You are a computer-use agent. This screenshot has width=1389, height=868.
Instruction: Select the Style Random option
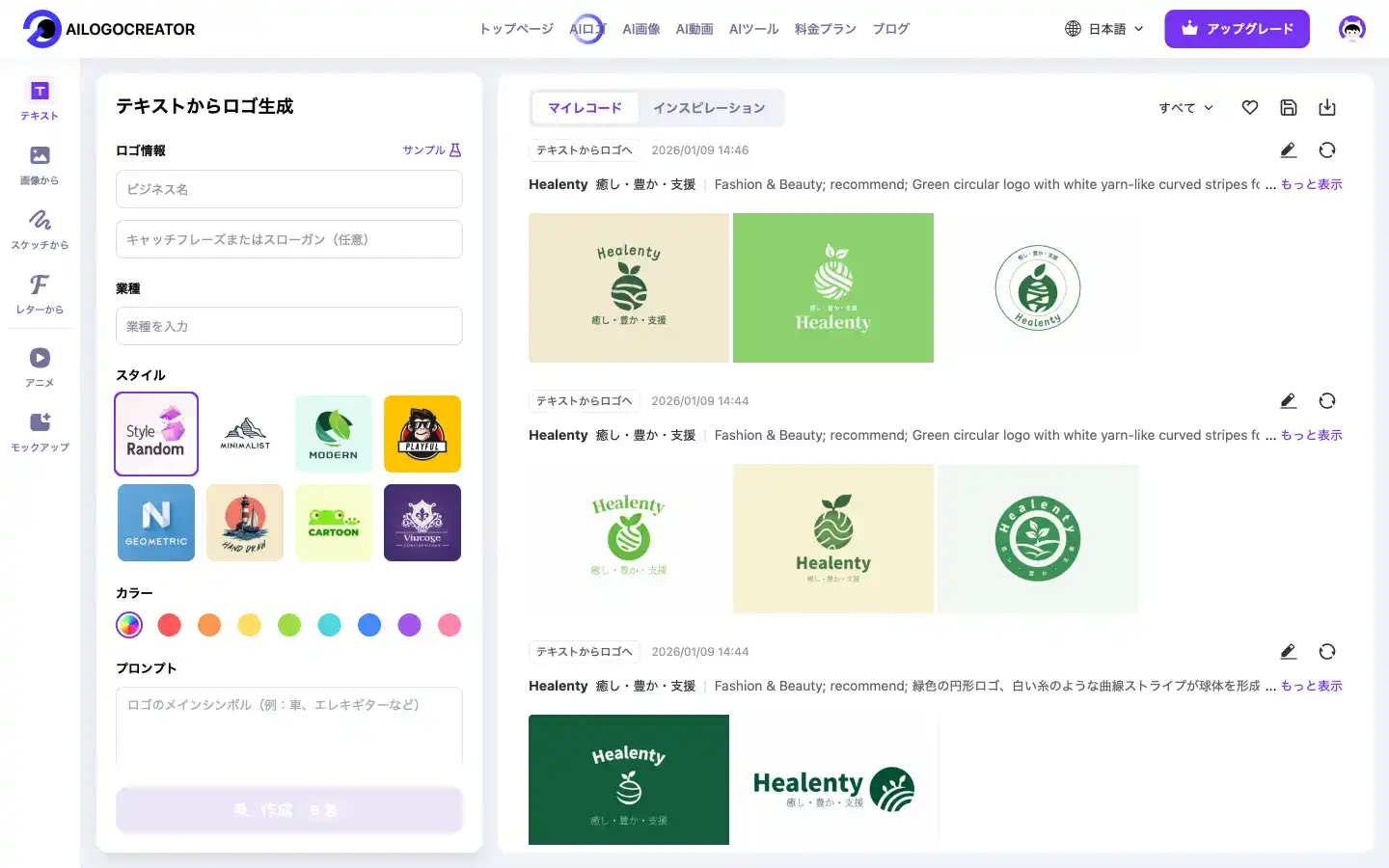coord(156,434)
